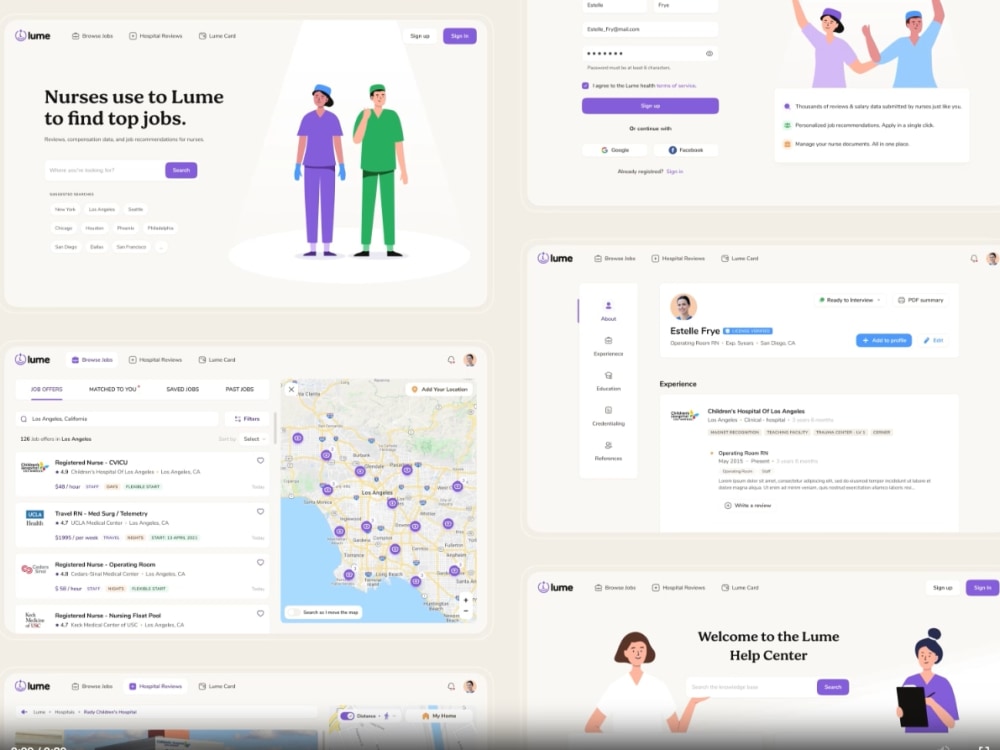Click Sign in on the home page header
The height and width of the screenshot is (750, 1000).
point(460,36)
